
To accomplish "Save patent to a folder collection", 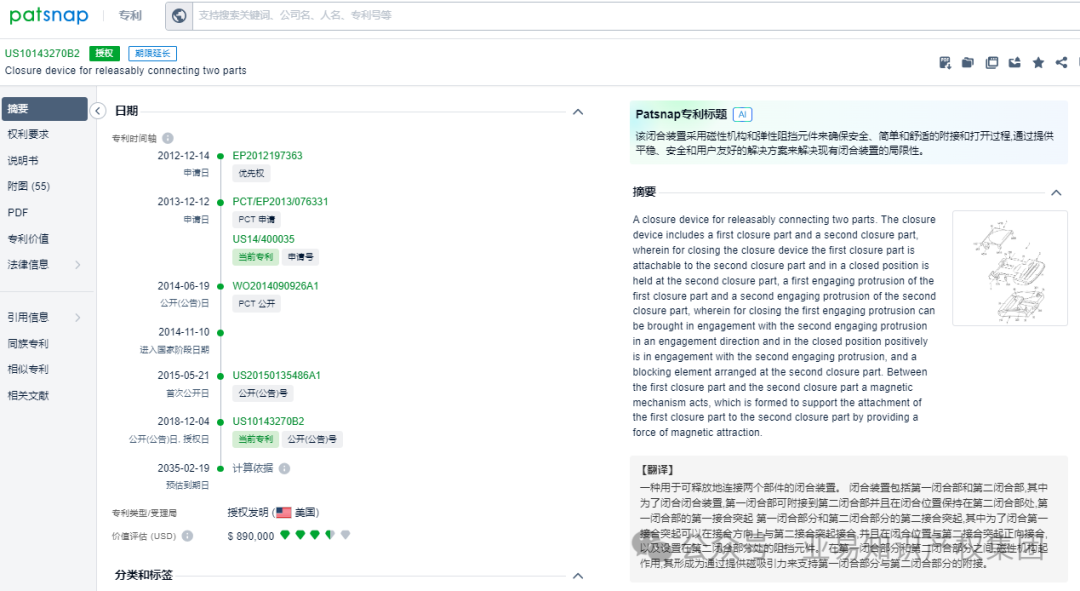I will point(967,62).
